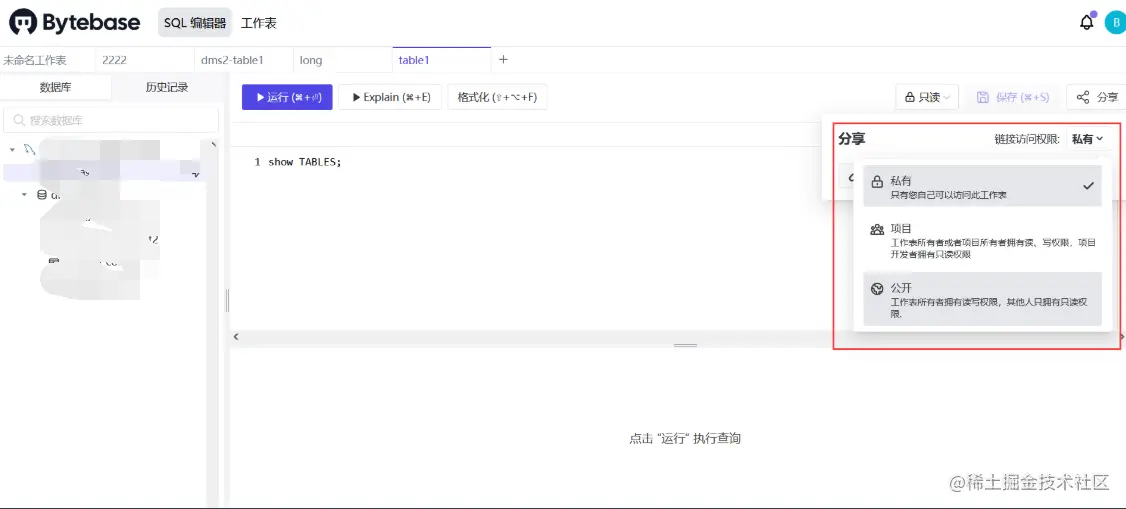Select the table1 worksheet tab
The height and width of the screenshot is (509, 1126).
(442, 60)
